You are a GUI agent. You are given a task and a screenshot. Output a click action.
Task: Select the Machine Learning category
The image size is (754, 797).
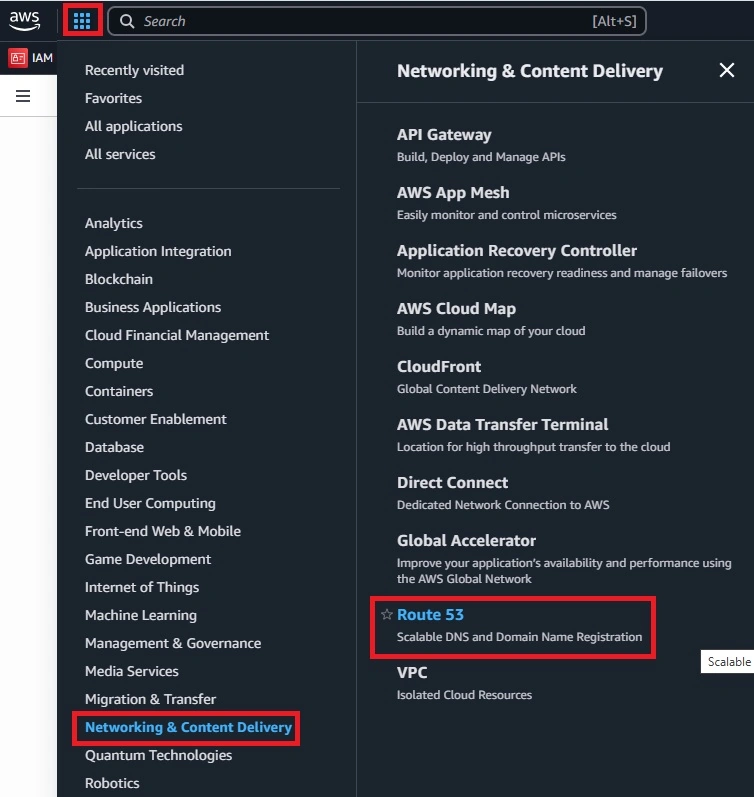tap(141, 615)
